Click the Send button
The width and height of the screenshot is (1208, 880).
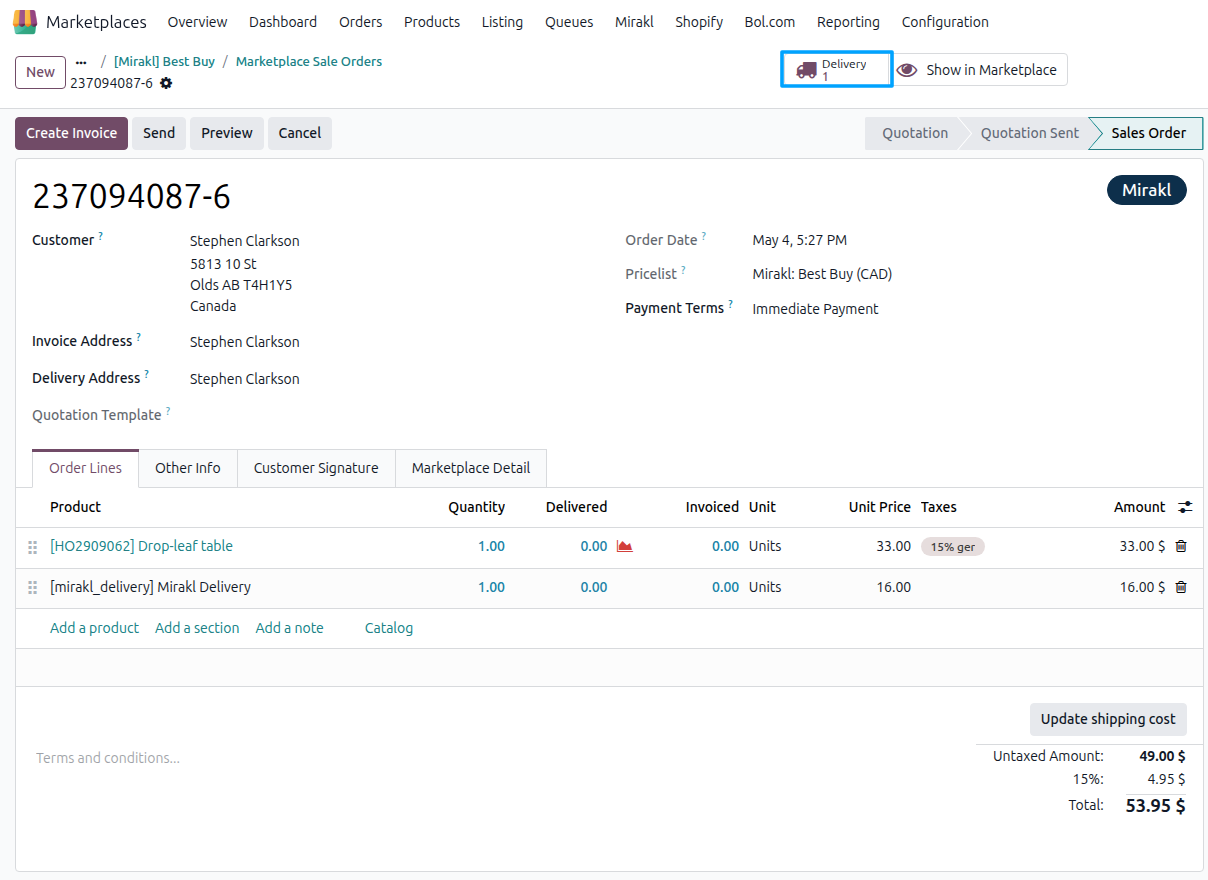coord(159,133)
